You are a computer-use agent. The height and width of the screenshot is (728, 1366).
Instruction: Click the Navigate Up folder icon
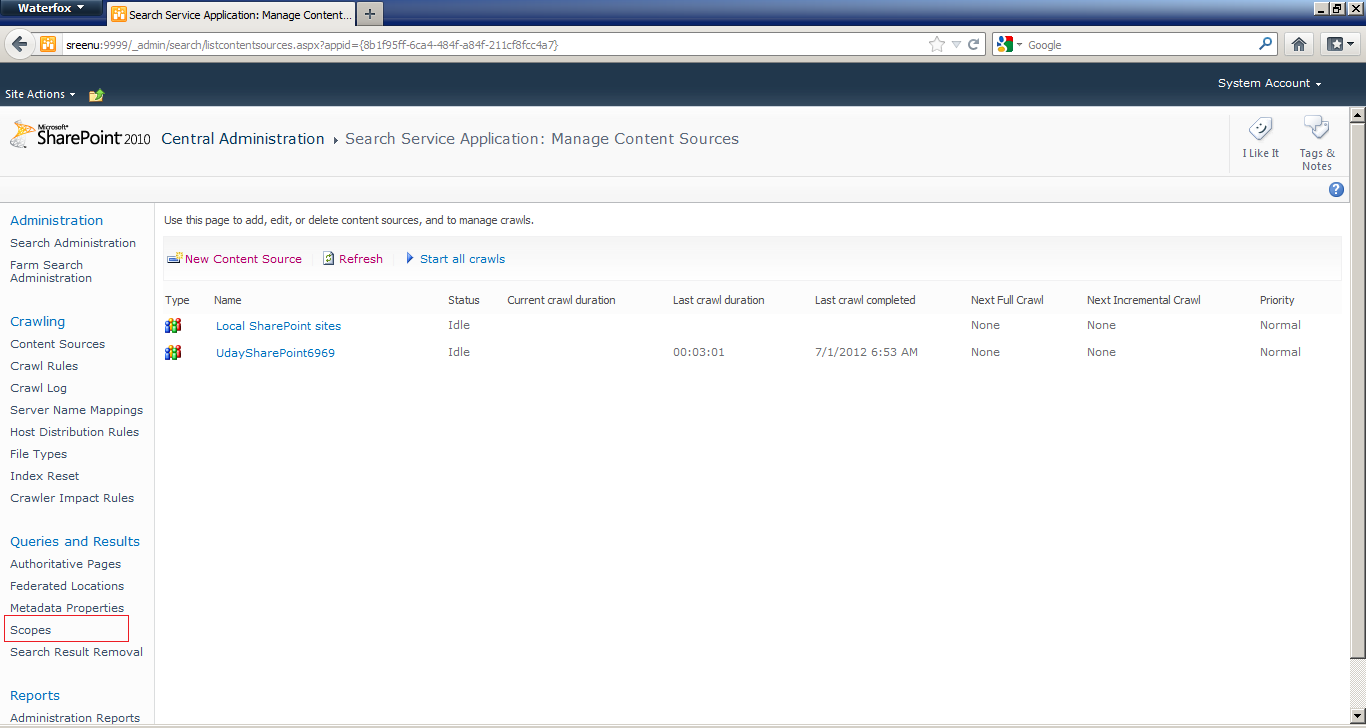point(96,95)
